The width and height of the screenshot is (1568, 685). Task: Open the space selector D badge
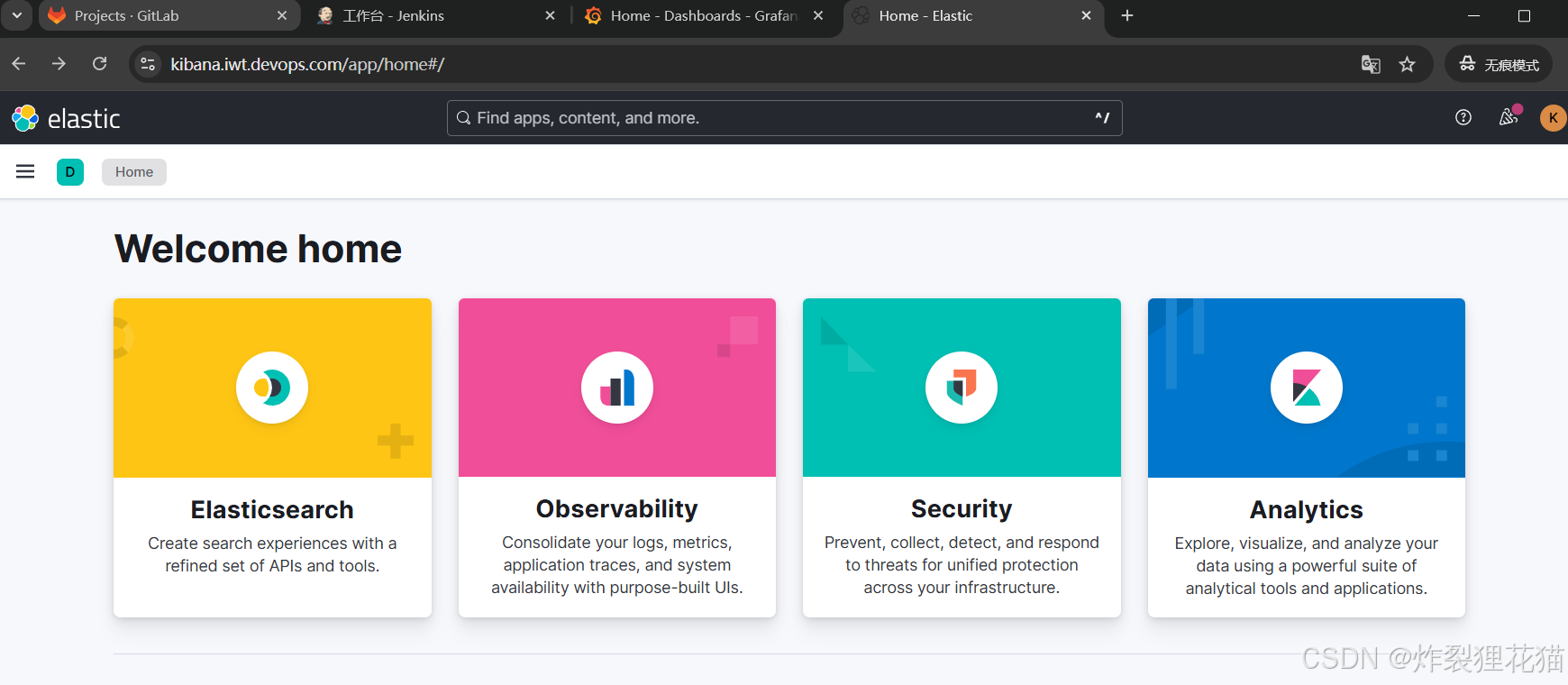point(70,171)
